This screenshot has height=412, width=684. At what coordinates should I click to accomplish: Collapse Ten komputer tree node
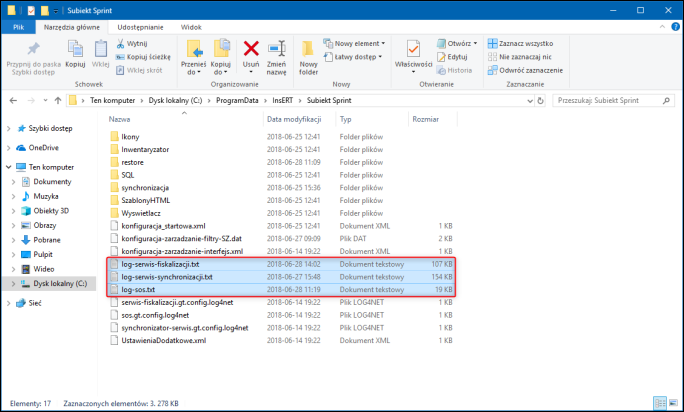(8, 167)
